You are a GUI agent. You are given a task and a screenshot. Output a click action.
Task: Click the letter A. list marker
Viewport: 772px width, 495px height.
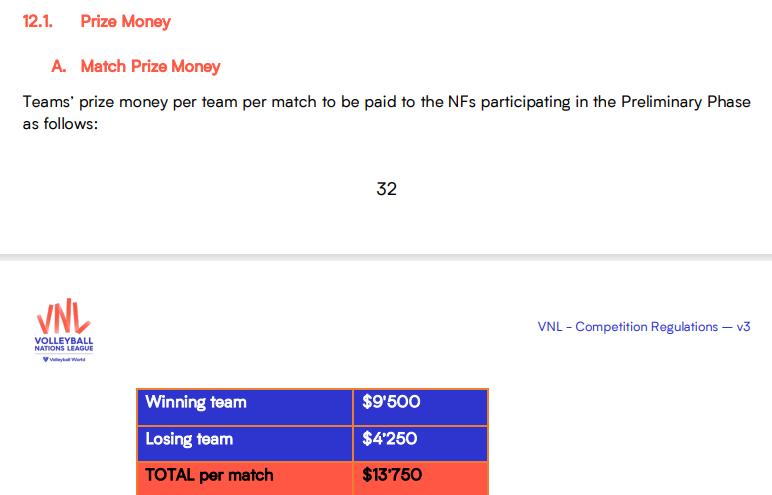(x=59, y=66)
